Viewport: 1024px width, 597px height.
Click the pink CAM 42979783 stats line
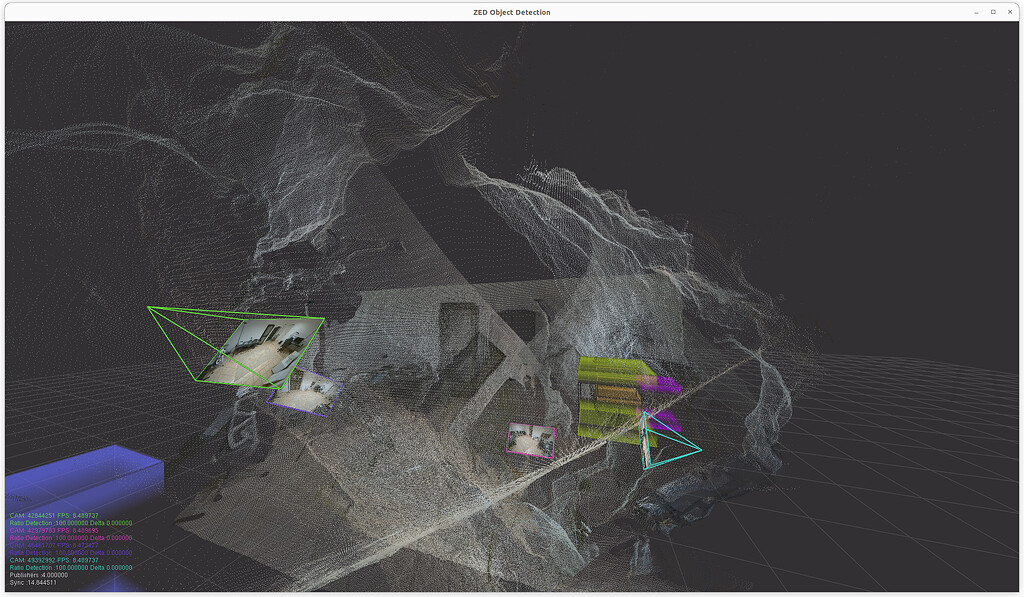[x=55, y=530]
